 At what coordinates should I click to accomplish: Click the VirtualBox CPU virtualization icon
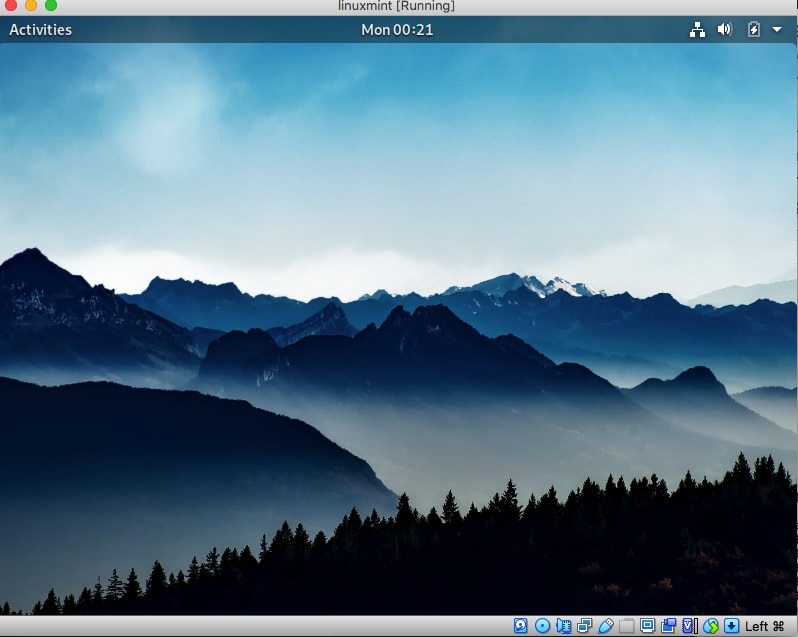690,625
